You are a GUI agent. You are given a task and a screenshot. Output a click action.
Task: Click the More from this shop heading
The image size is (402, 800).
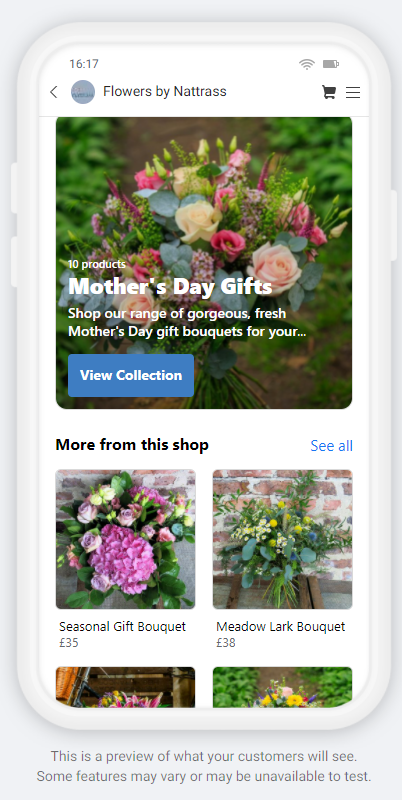[x=132, y=445]
